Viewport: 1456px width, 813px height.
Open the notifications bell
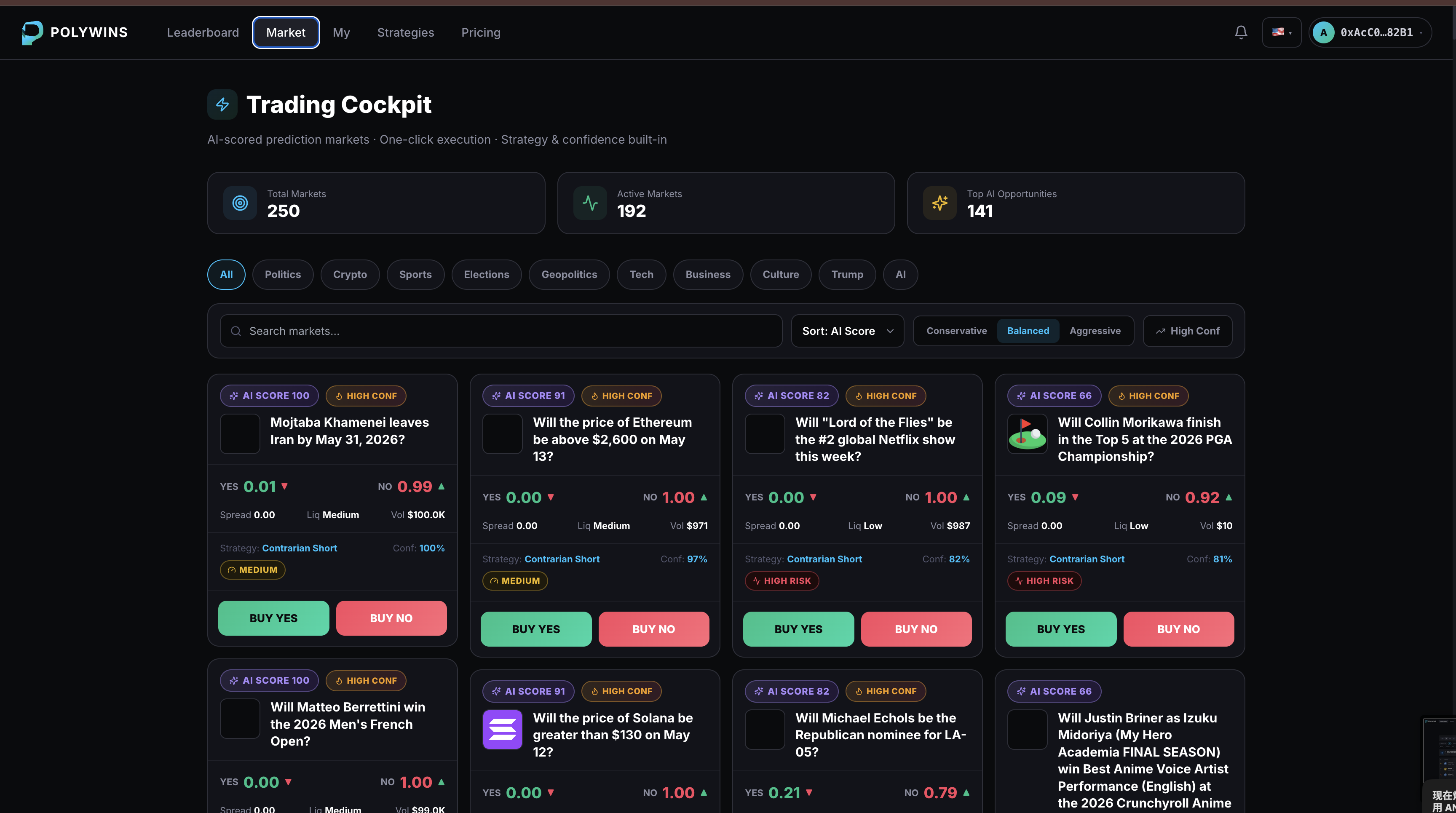pos(1241,32)
